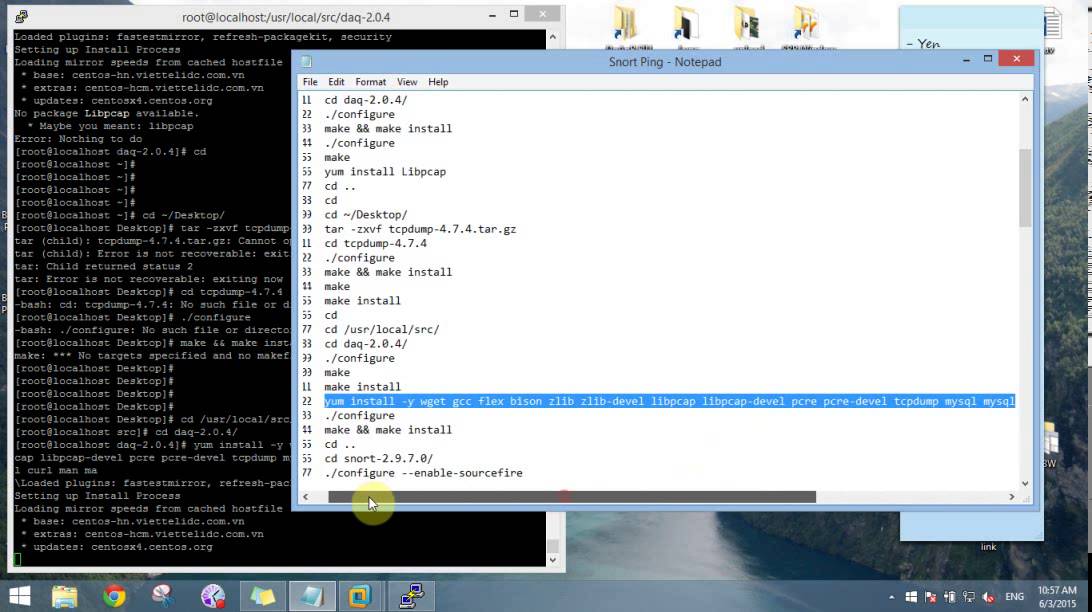Maximize the PuTTY terminal window

(x=514, y=15)
